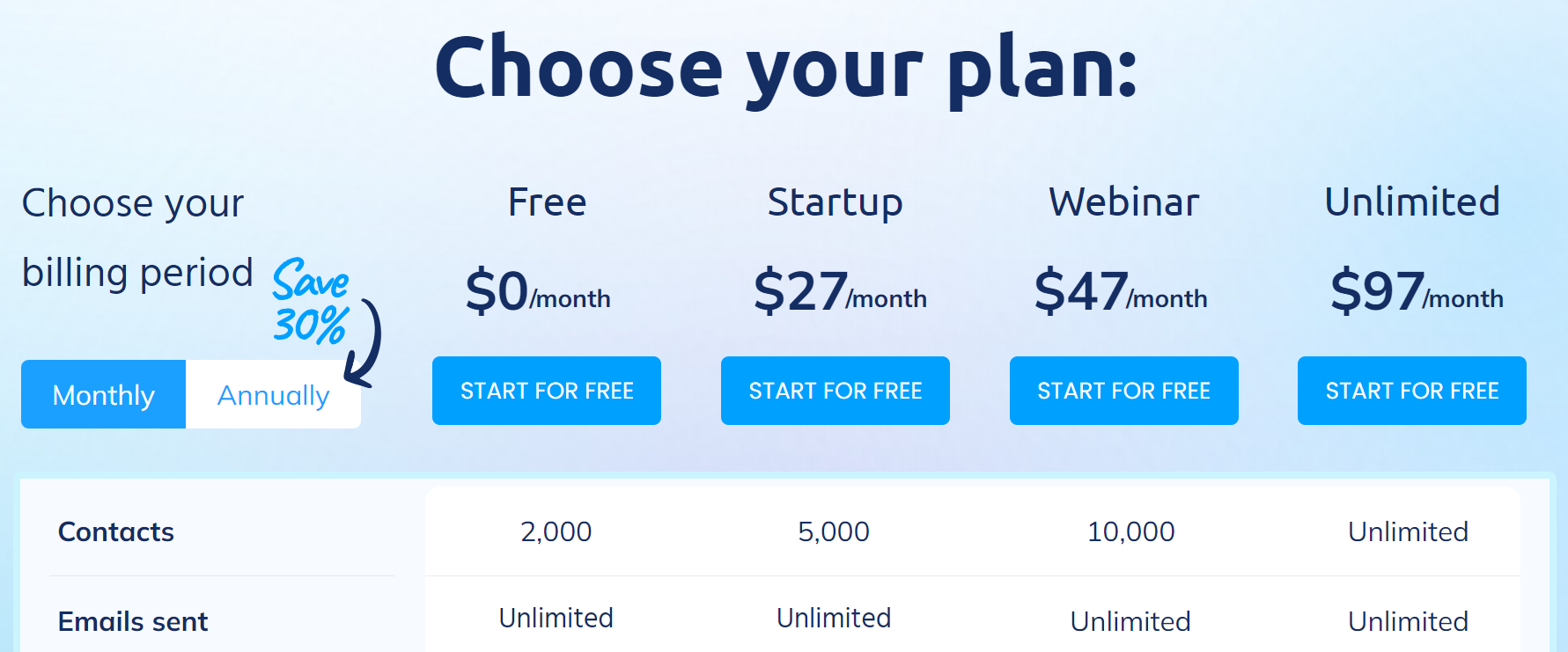Select the Unlimited plan heading
Screen dimensions: 1568x652
tap(1412, 202)
